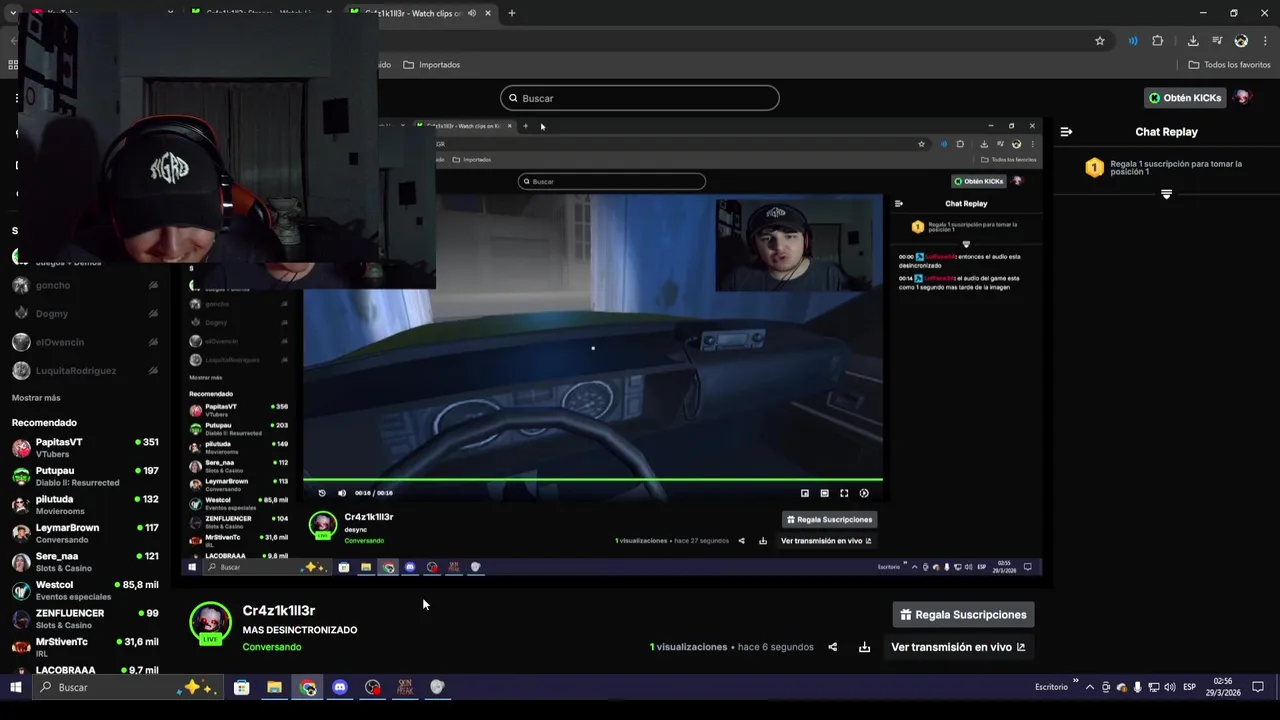Open the Chrome extensions puzzle icon

pos(1158,41)
